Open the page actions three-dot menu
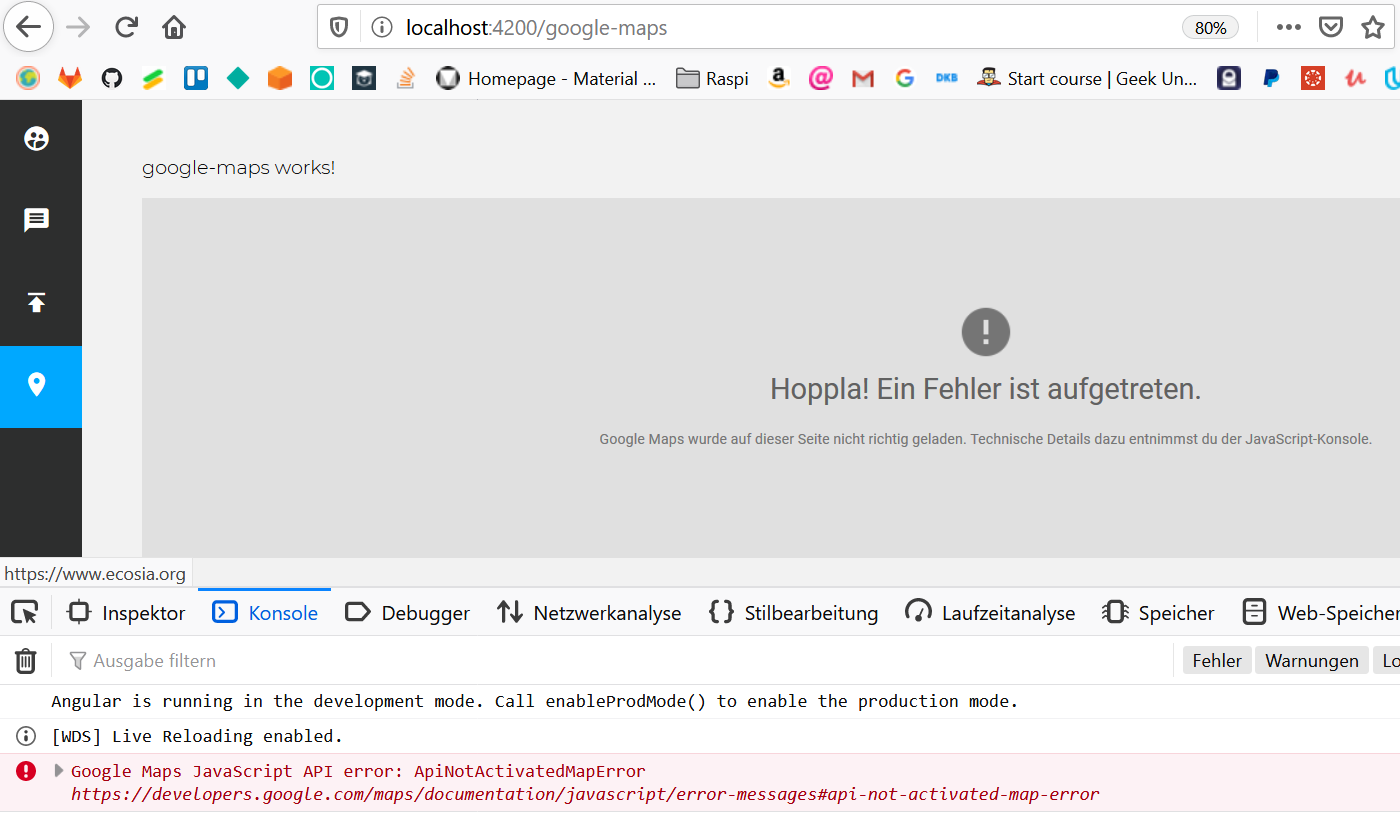 point(1289,27)
